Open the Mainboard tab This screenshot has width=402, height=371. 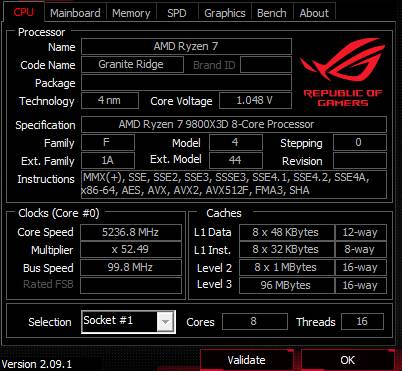coord(75,13)
